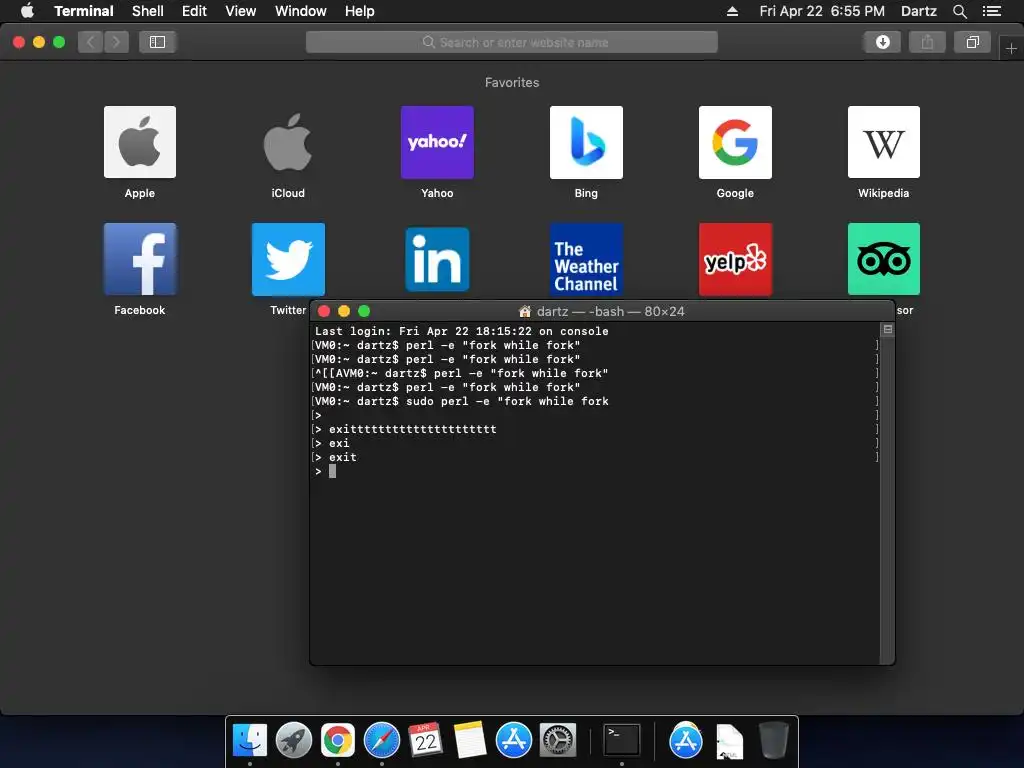Open the Terminal menu

(x=84, y=11)
